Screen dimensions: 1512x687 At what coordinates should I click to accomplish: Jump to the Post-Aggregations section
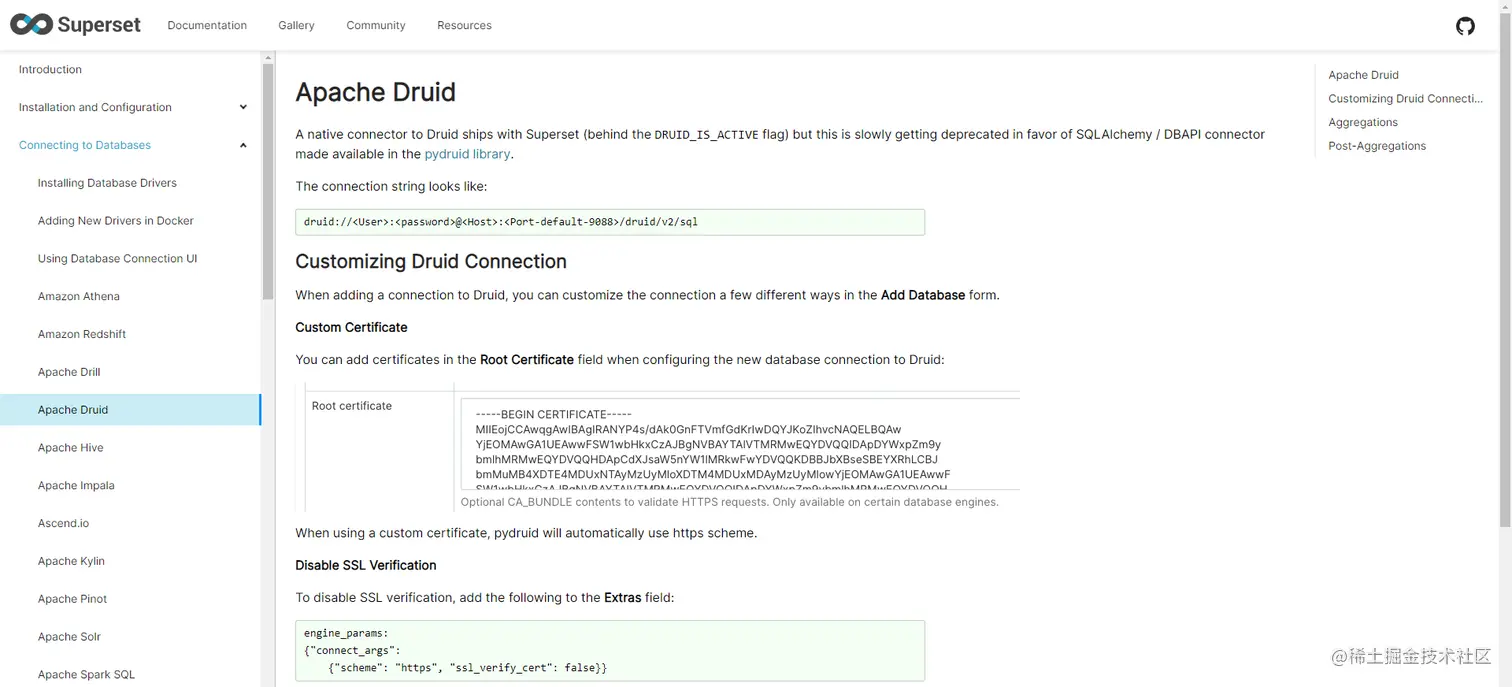[1376, 146]
